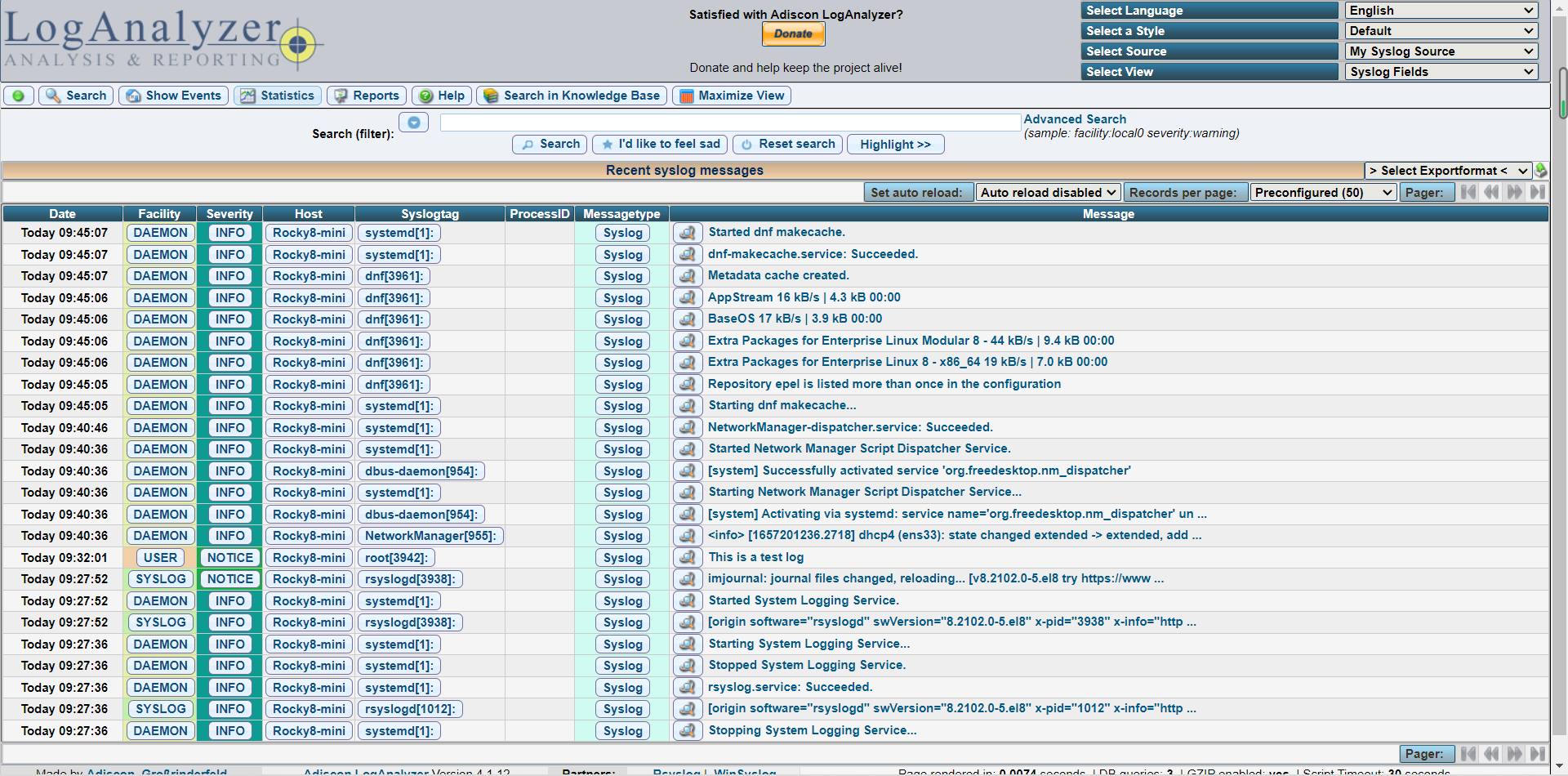Click the USER facility tag
Viewport: 1568px width, 776px height.
coord(161,558)
